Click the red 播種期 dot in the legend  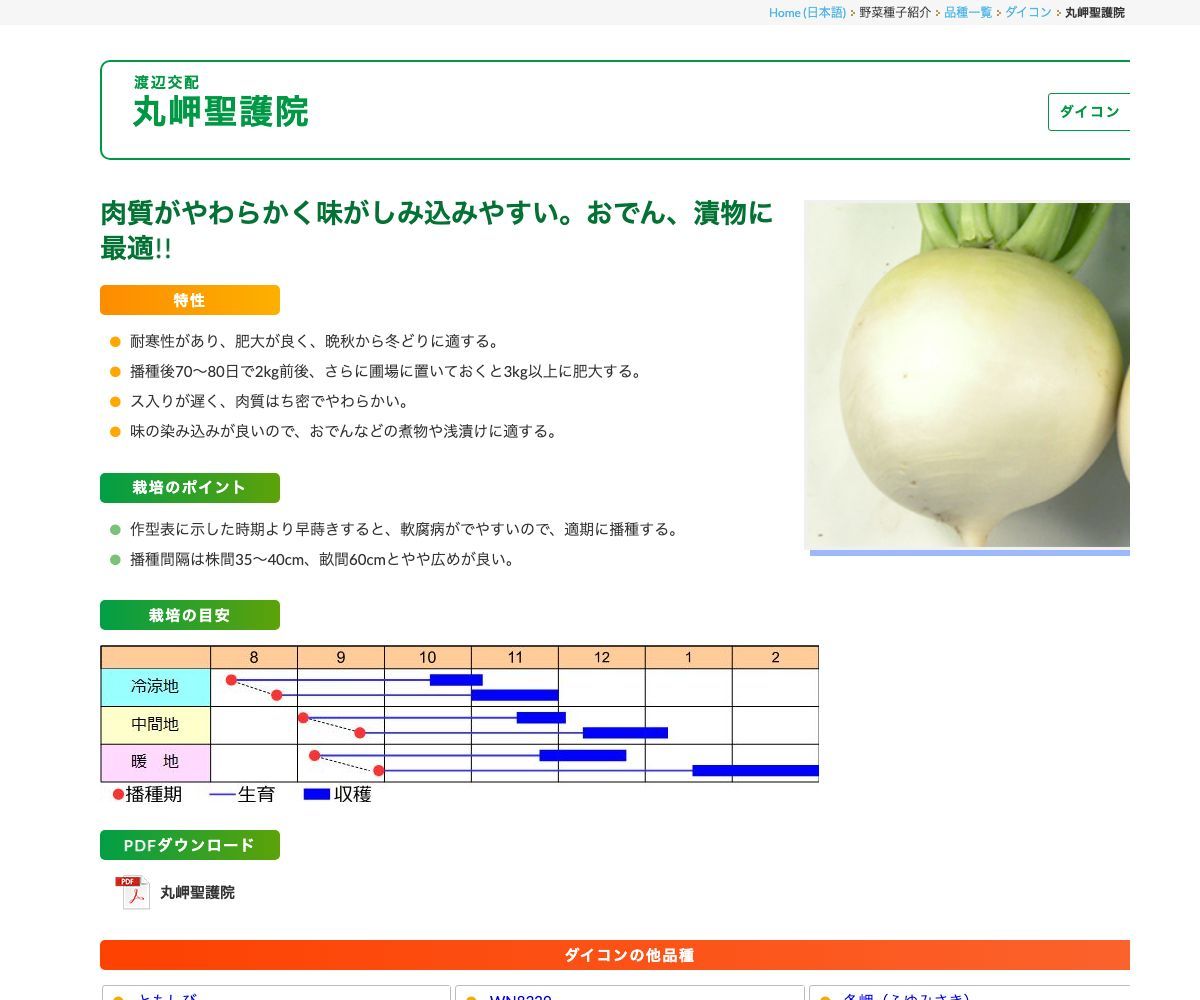coord(118,794)
